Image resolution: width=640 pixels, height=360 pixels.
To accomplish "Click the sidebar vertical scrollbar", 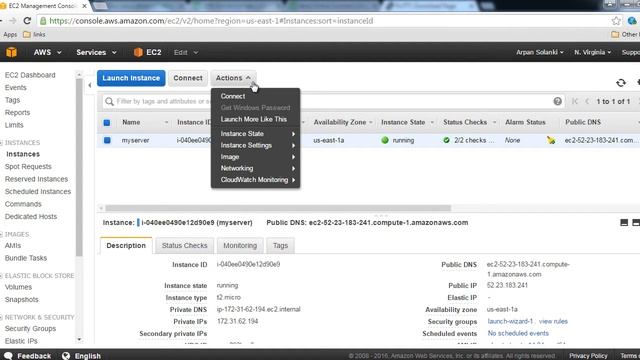I will (79, 167).
